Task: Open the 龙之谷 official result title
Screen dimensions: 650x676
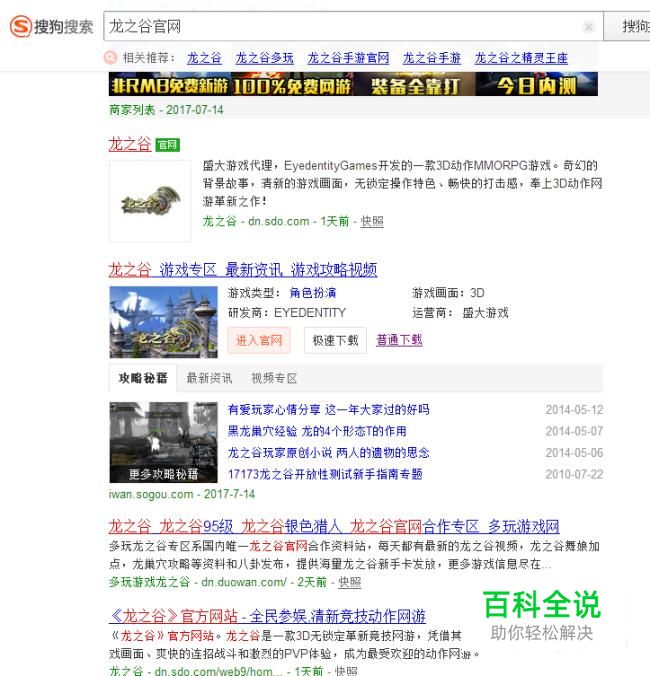Action: tap(130, 144)
